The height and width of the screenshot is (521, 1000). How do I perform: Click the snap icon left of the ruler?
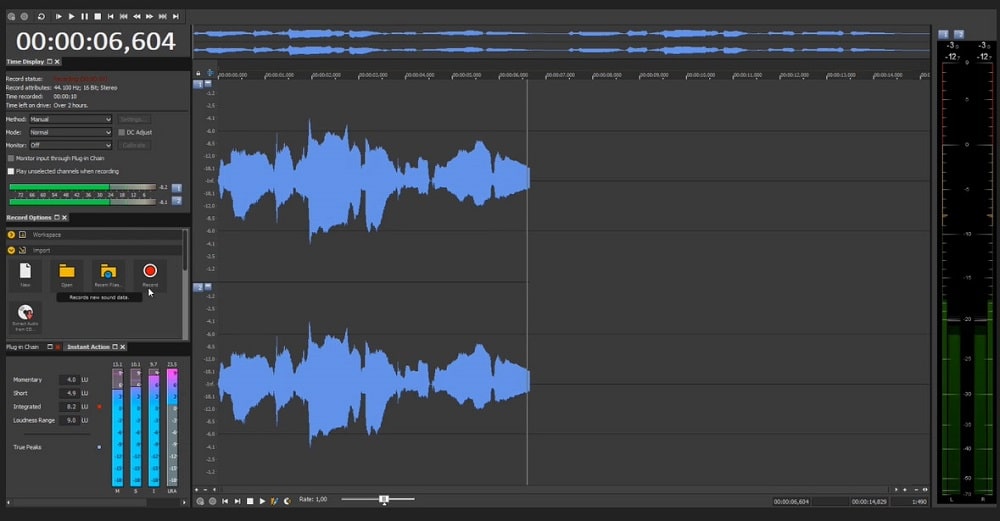[x=210, y=73]
